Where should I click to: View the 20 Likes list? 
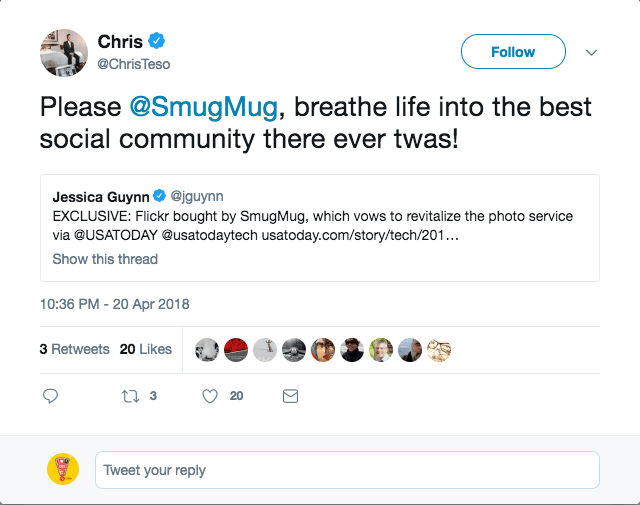146,349
